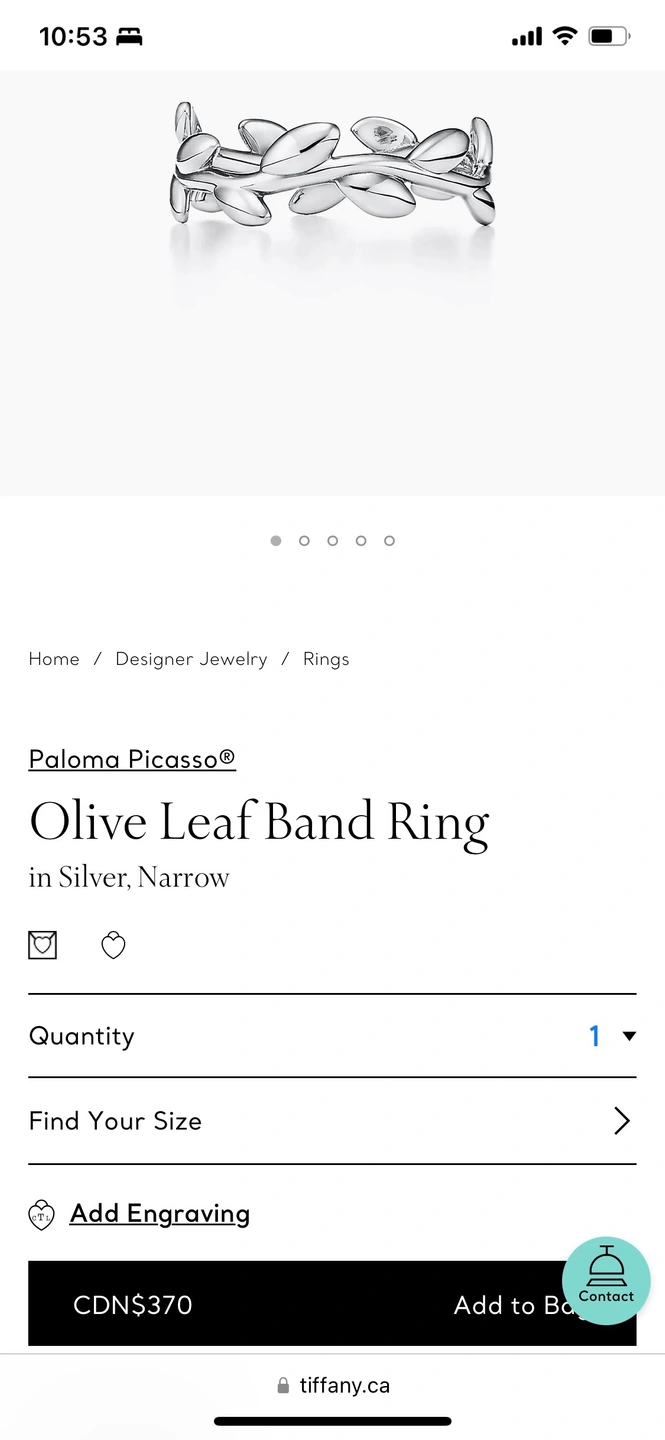Save item with the heart wishlist icon

coord(113,945)
